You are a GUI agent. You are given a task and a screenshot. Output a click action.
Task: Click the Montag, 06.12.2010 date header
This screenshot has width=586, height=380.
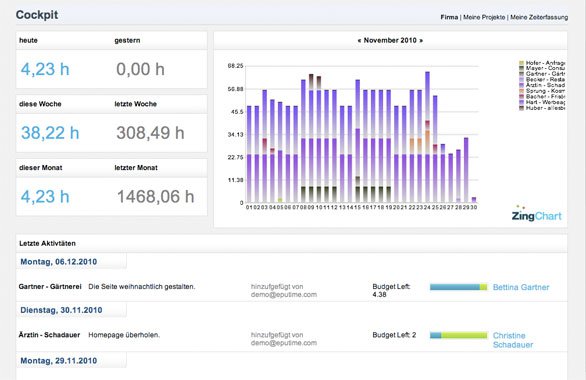point(59,262)
